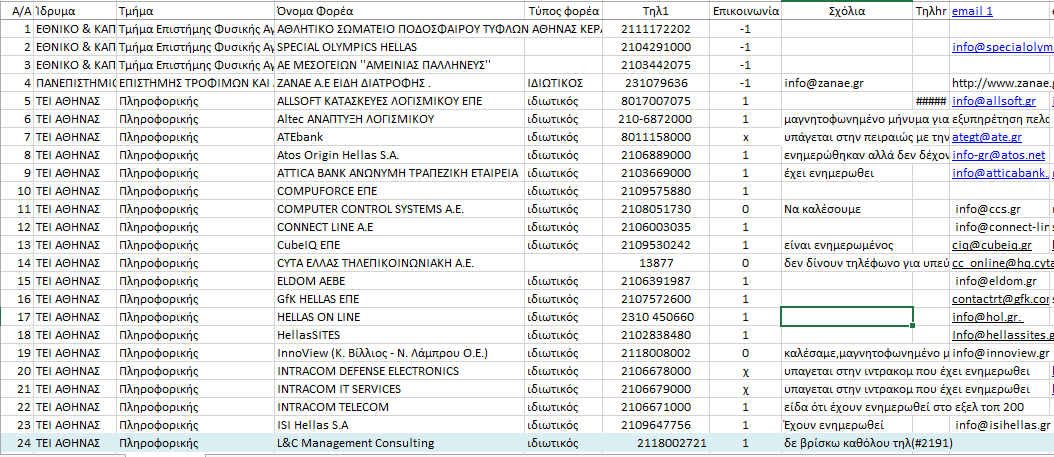1054x457 pixels.
Task: Select the Σχόλια cell 'info@zanae.gr'
Action: click(x=847, y=83)
